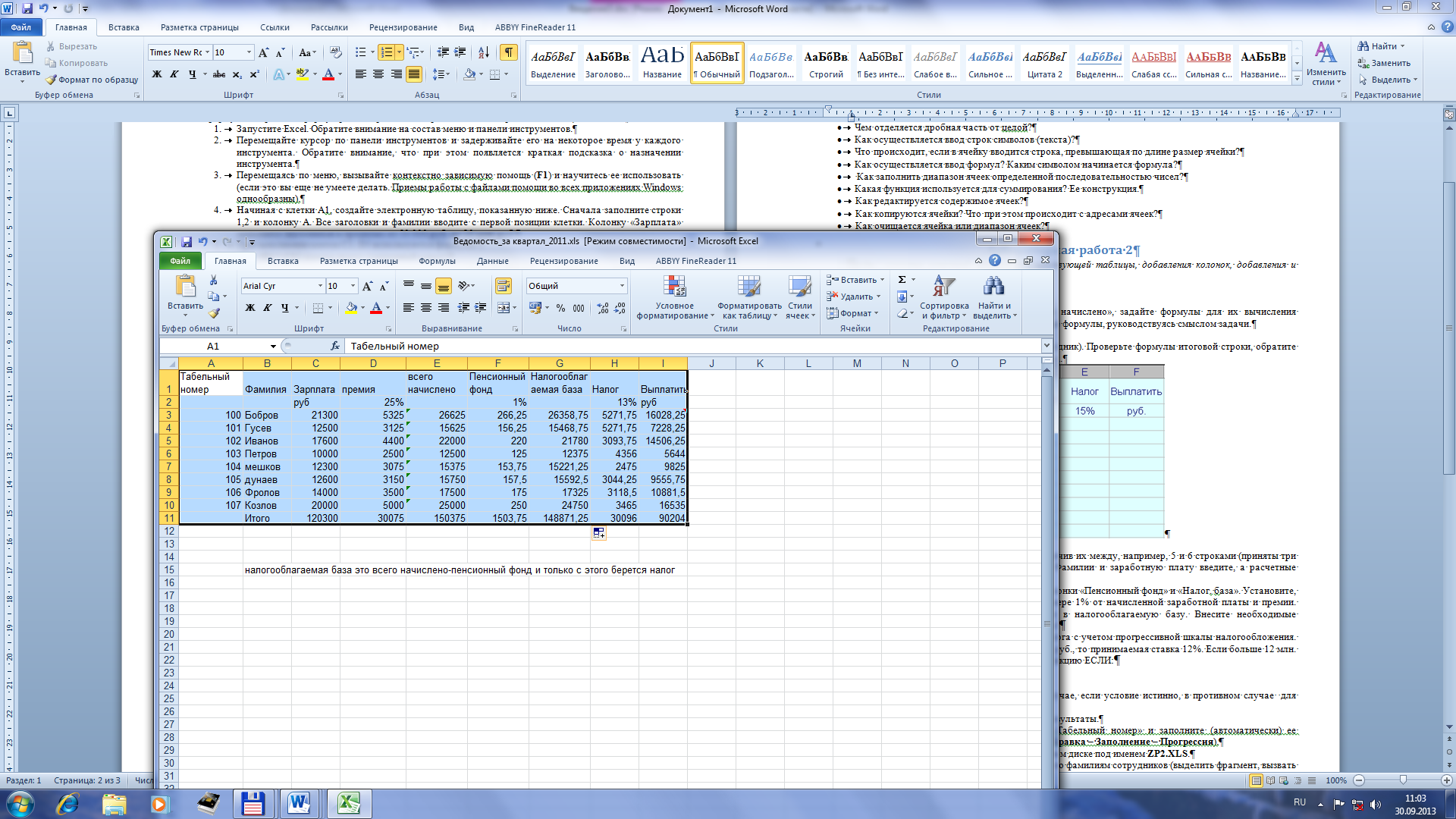Click Decrease Indent in Word ribbon
1456x819 pixels.
pyautogui.click(x=443, y=52)
